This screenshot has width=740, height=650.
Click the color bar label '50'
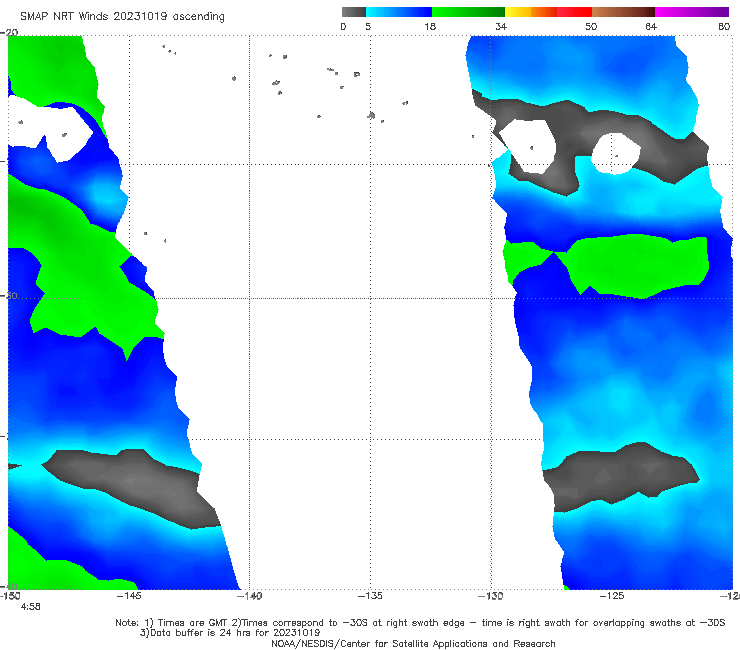pos(591,26)
